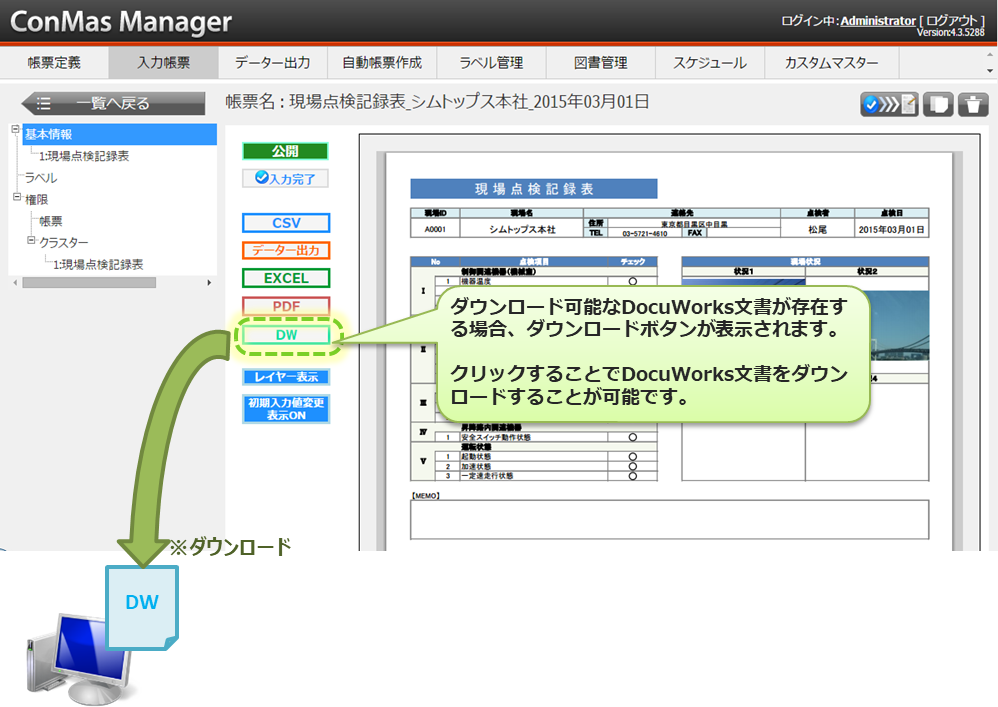Click the completed-to-editing status change icon

[889, 104]
